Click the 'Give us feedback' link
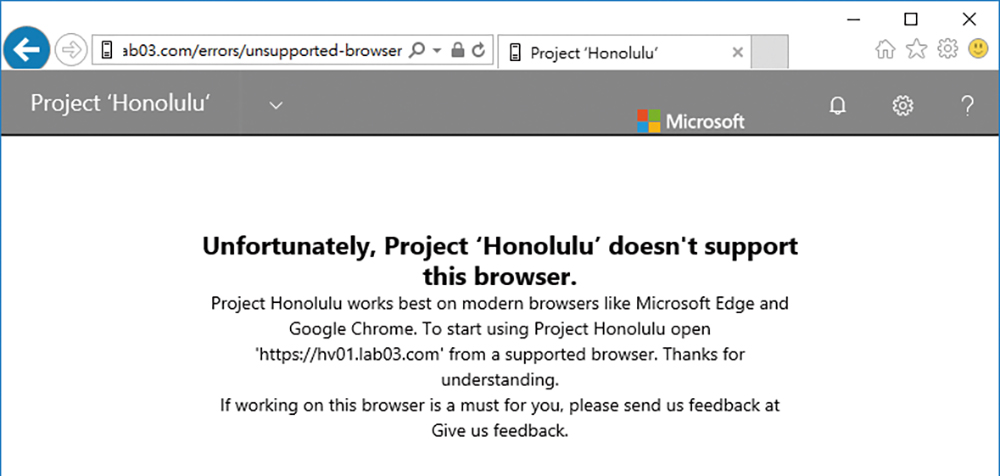The height and width of the screenshot is (476, 1000). pos(499,431)
